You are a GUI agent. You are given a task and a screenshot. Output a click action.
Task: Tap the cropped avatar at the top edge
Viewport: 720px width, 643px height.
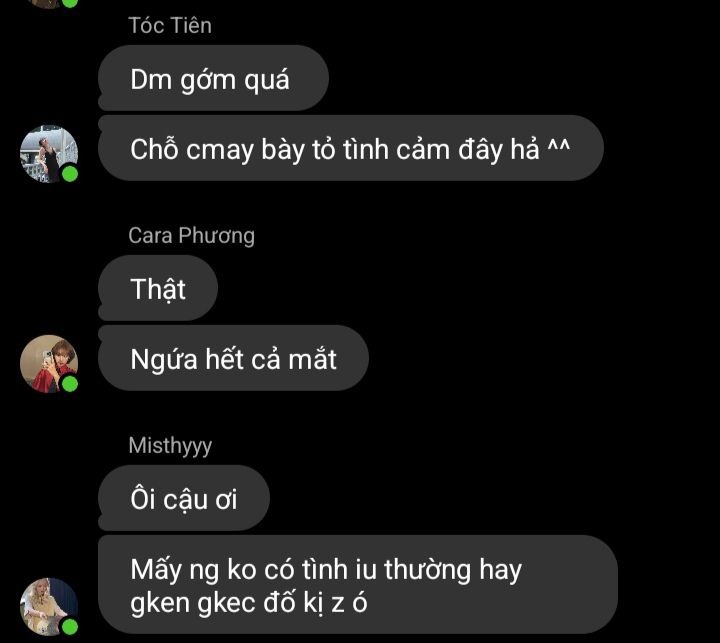point(46,4)
